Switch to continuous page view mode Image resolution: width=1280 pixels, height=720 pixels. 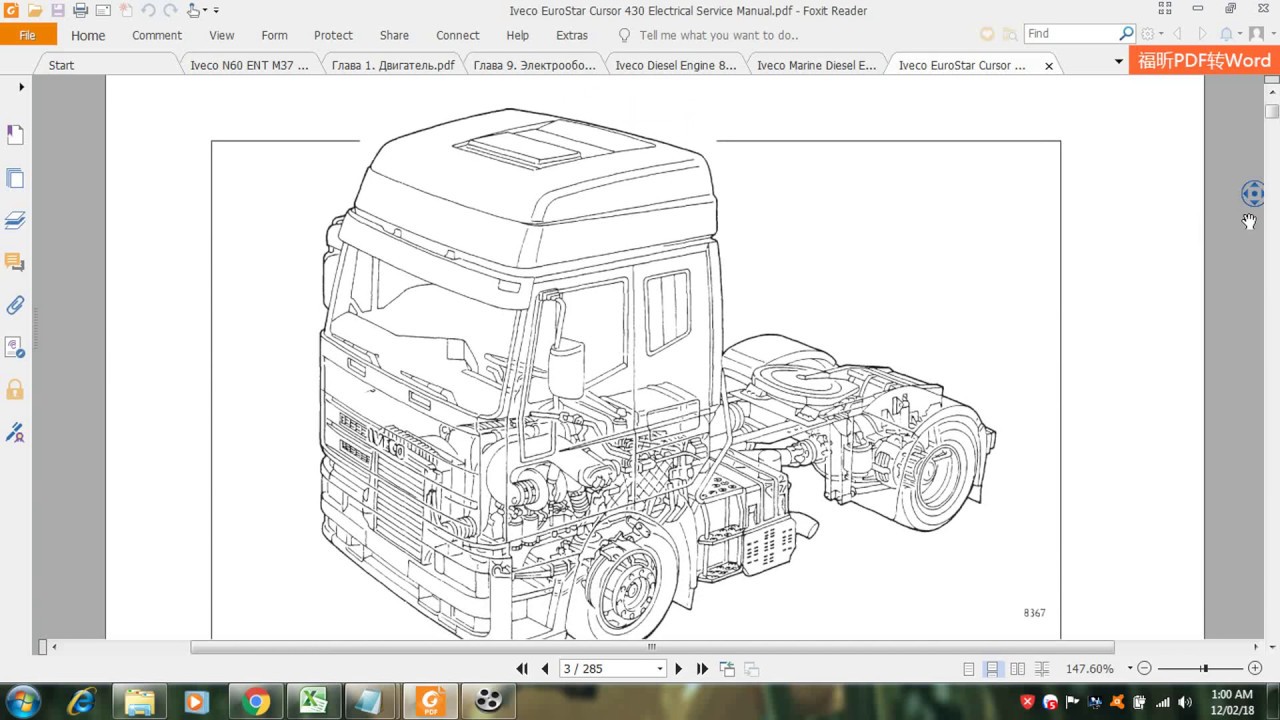point(992,669)
